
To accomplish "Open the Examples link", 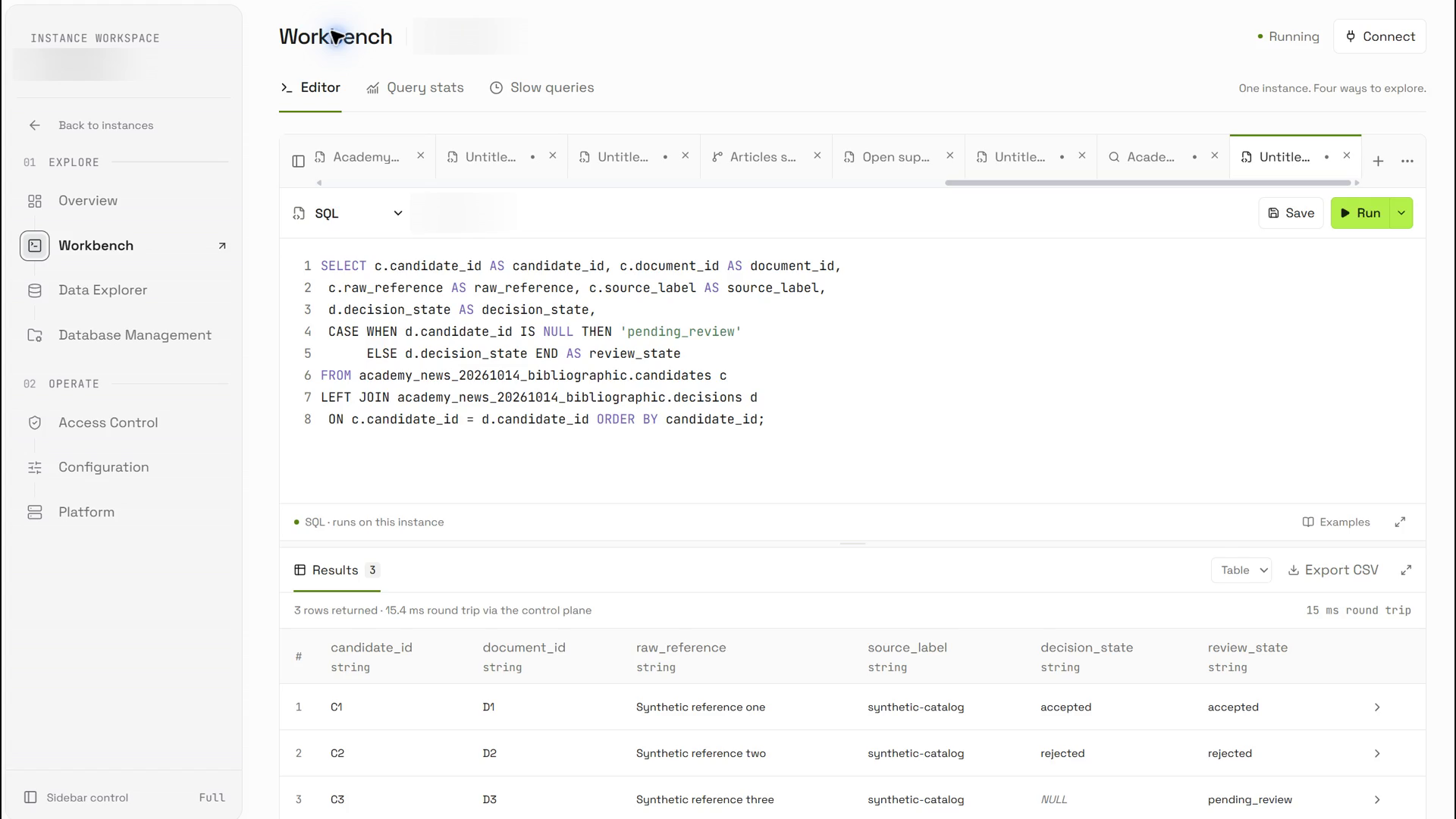I will (1336, 522).
